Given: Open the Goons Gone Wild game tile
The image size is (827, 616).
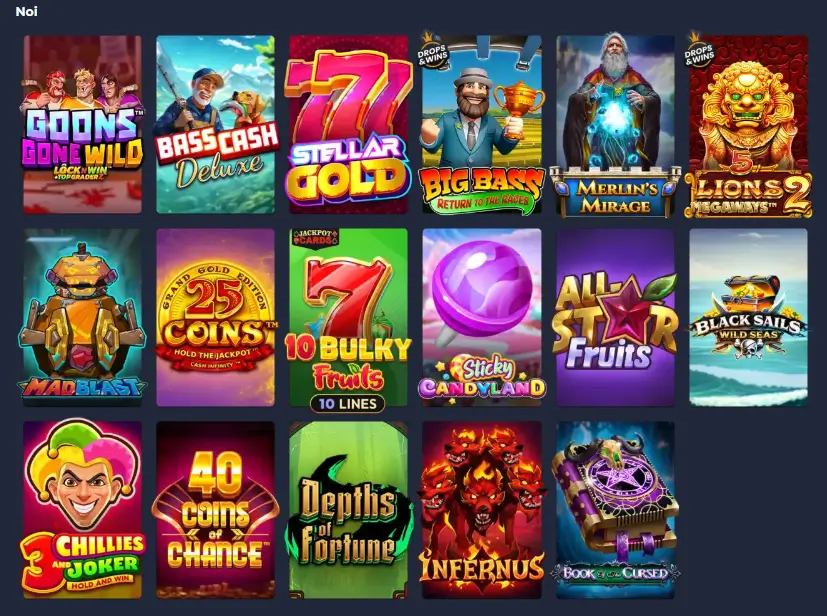Looking at the screenshot, I should pos(82,124).
